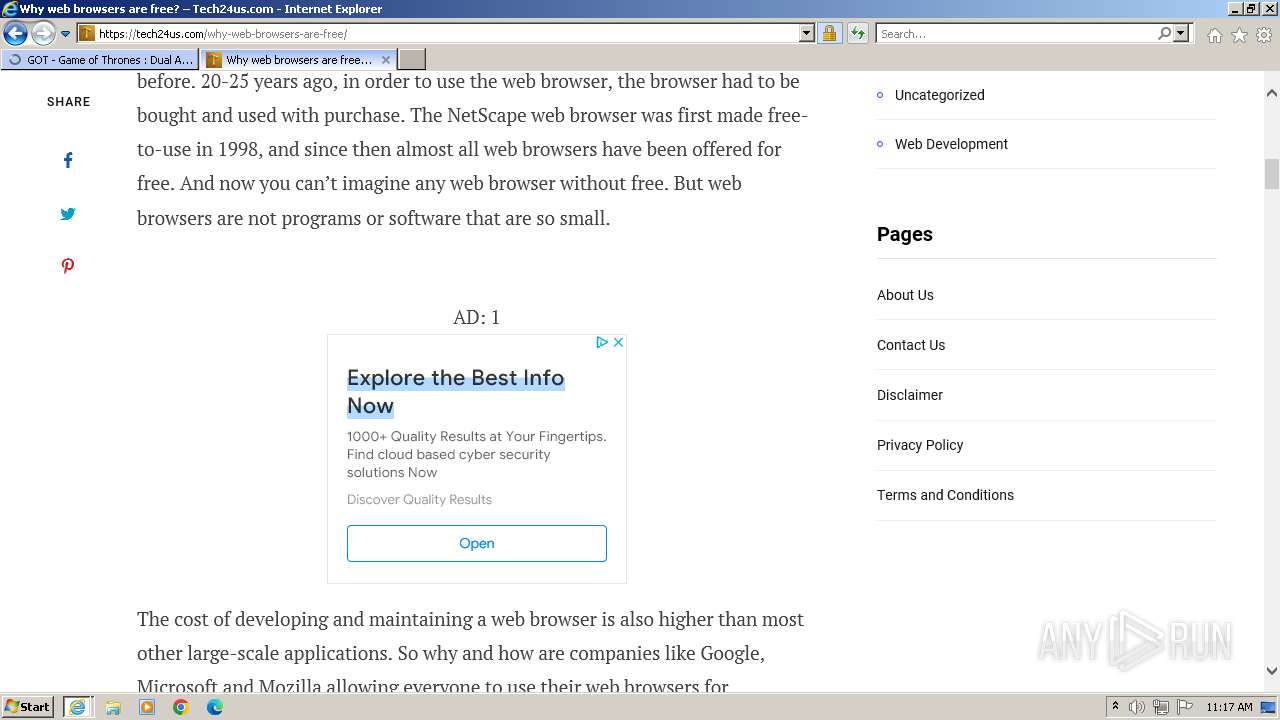Click the search magnifier icon
The width and height of the screenshot is (1280, 720).
(x=1164, y=33)
